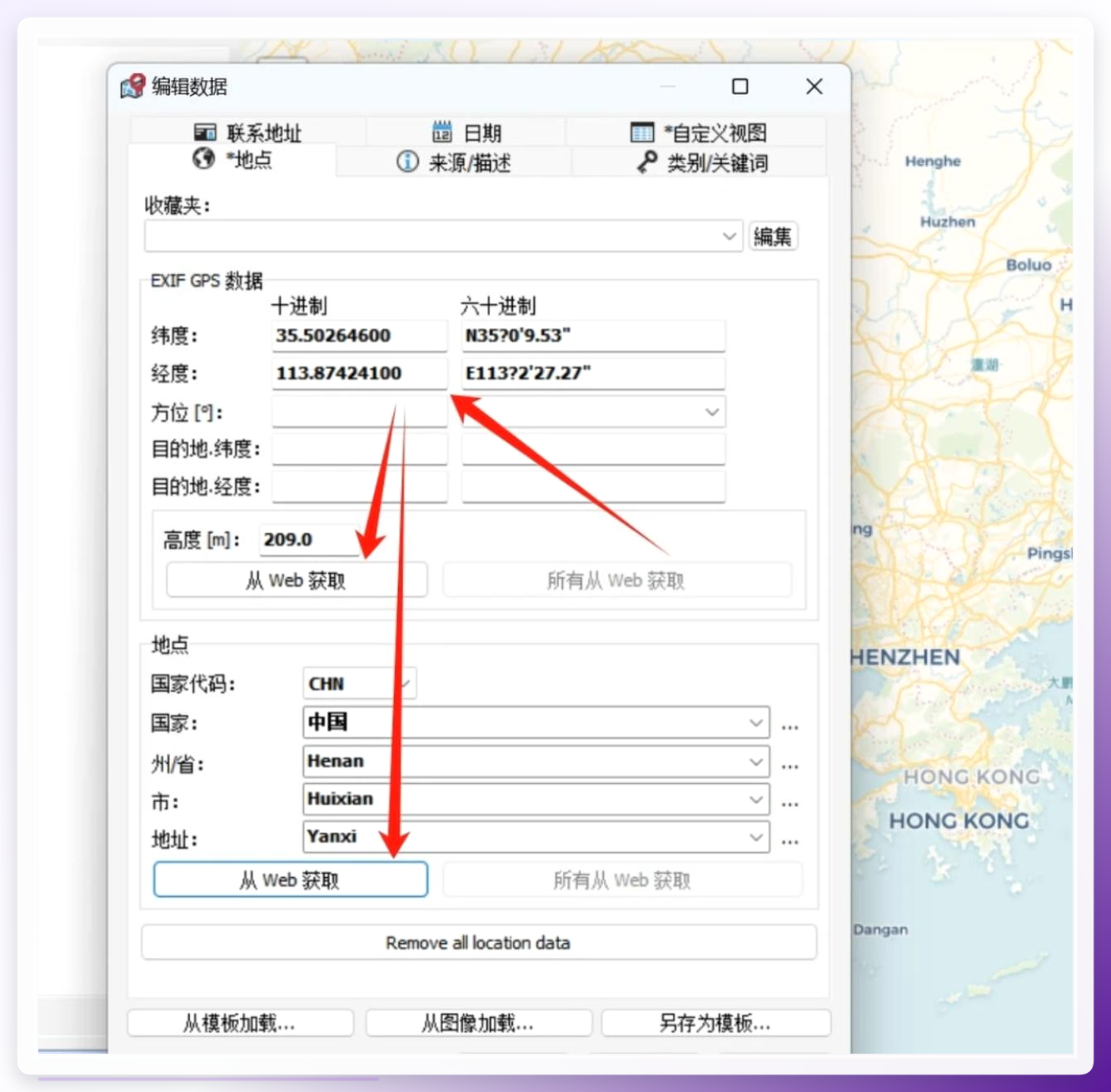This screenshot has height=1092, width=1111.
Task: Select the *自定义视图 tab
Action: pos(698,132)
